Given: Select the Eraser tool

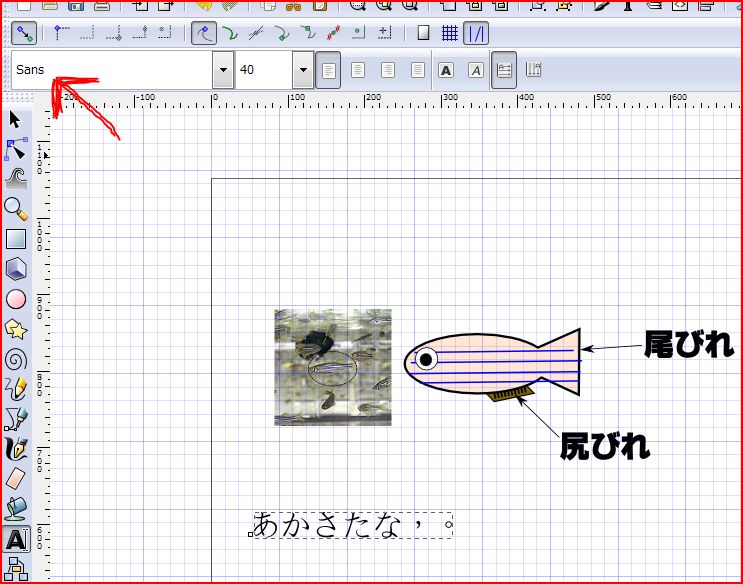Looking at the screenshot, I should pos(16,479).
